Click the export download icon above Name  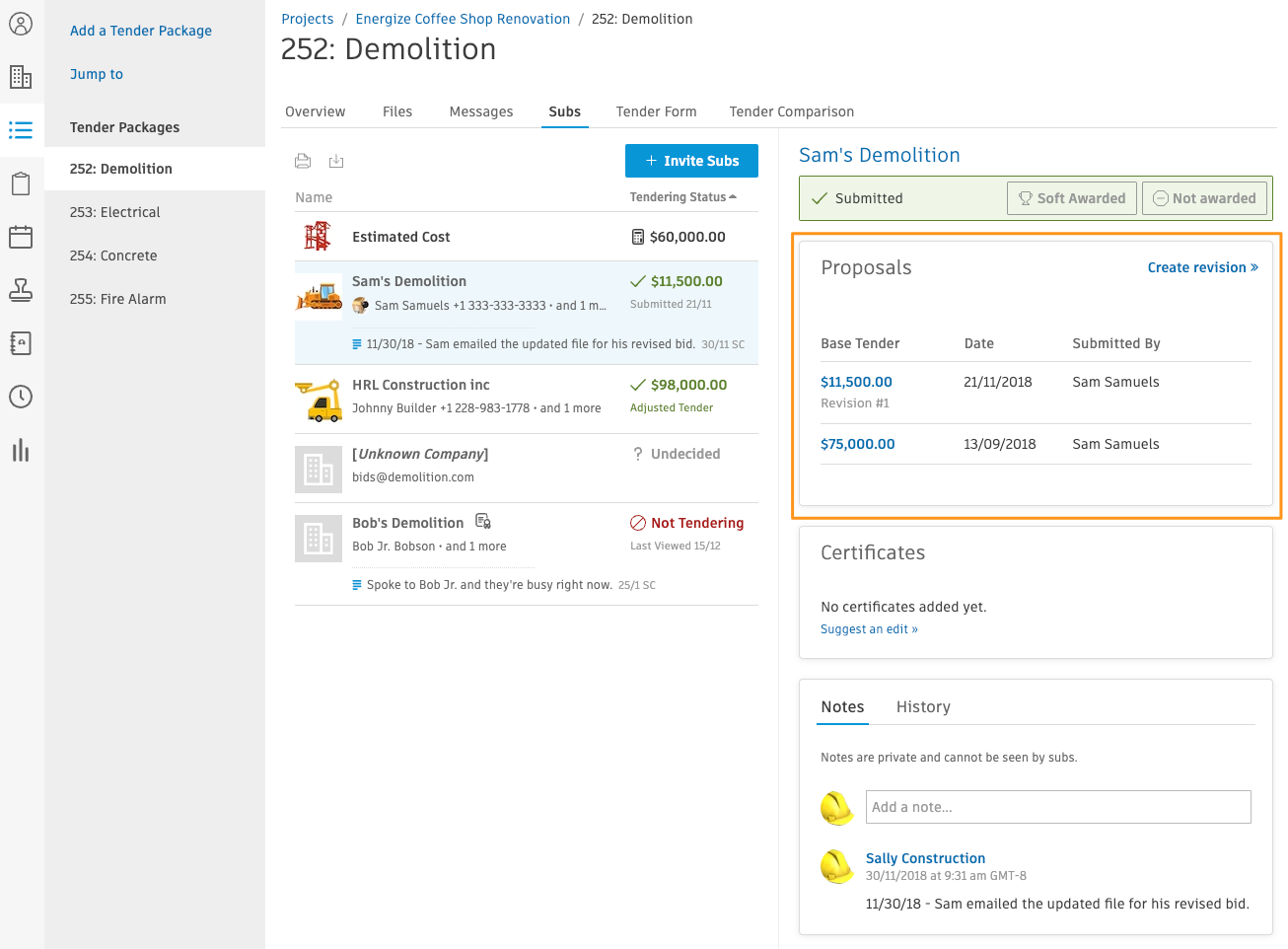336,161
